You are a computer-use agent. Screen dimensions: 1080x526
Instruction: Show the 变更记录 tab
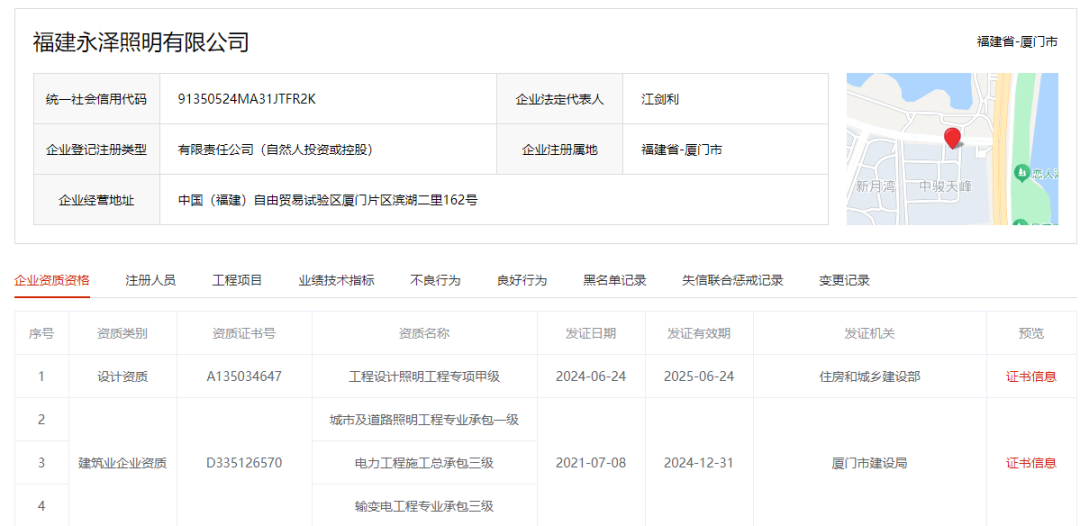844,280
